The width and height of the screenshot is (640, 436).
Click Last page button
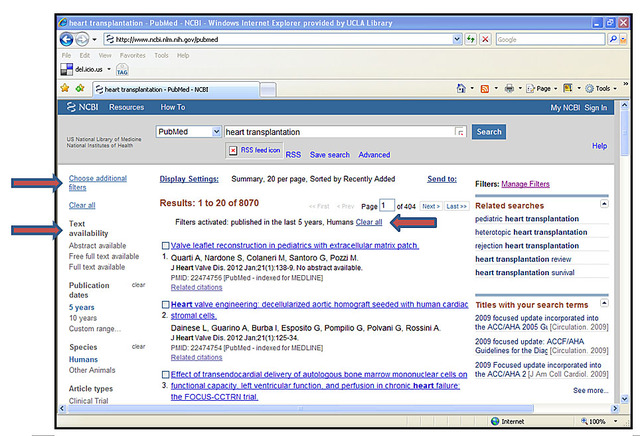tap(456, 207)
